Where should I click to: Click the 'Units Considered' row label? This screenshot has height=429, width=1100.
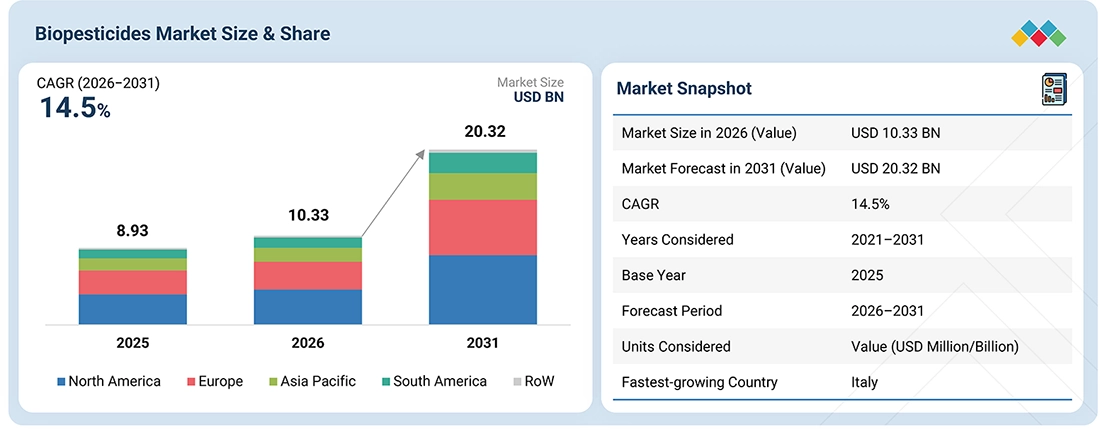676,346
